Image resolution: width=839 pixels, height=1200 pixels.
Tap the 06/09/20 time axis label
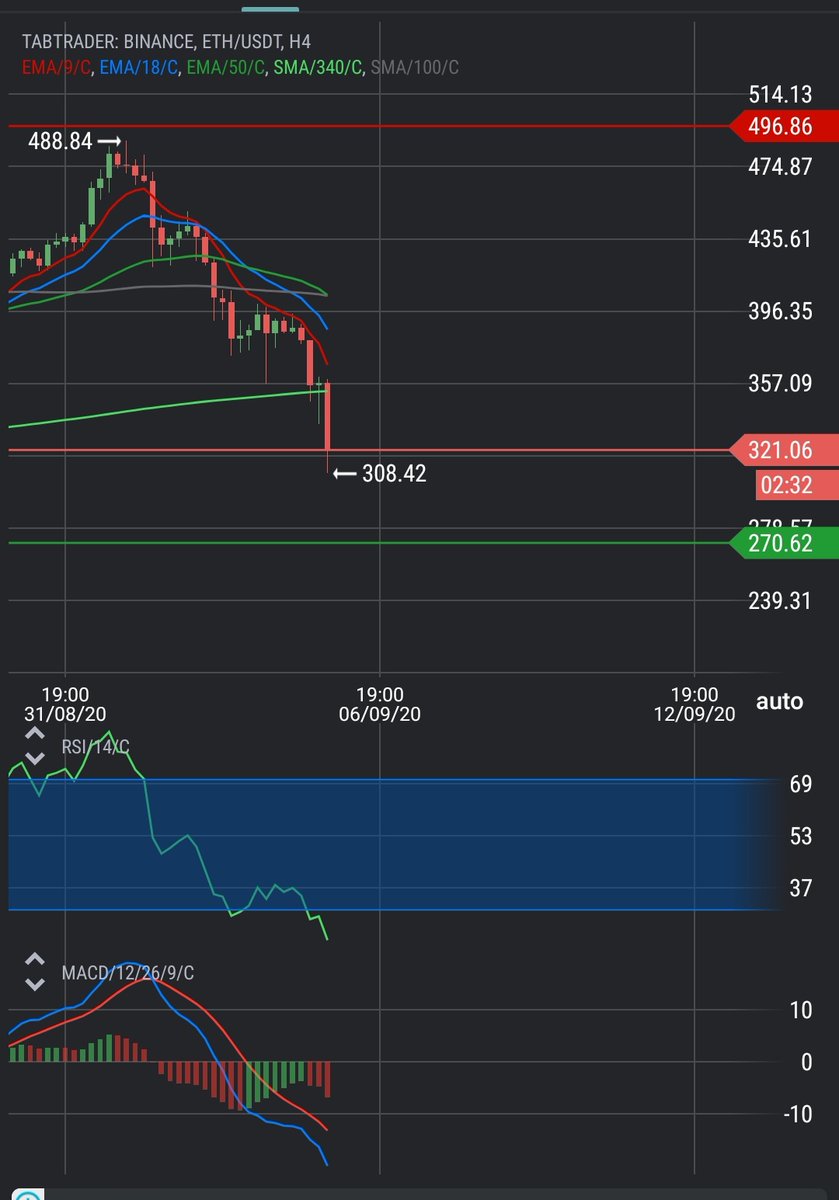coord(379,714)
